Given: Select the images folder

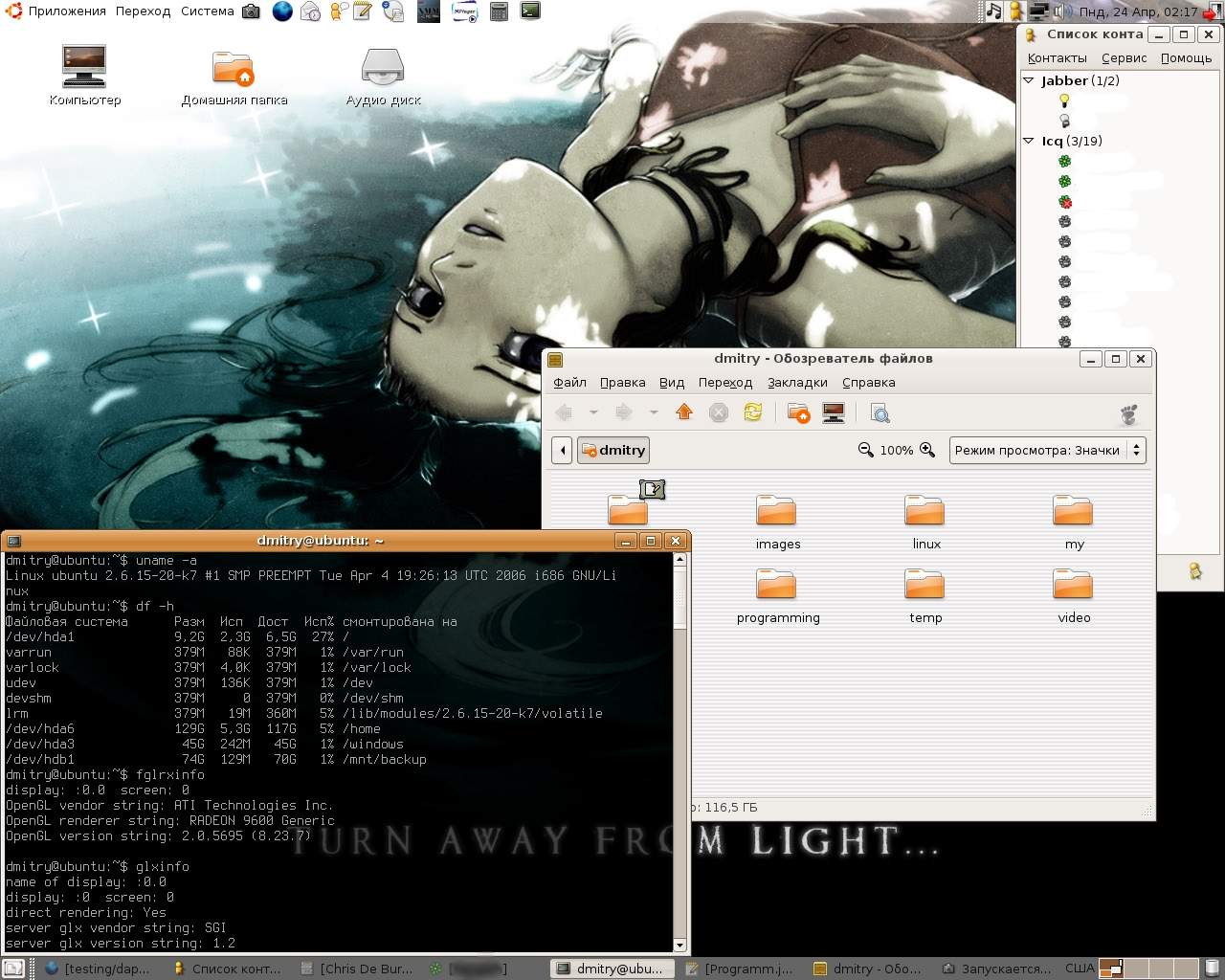Looking at the screenshot, I should (x=777, y=523).
